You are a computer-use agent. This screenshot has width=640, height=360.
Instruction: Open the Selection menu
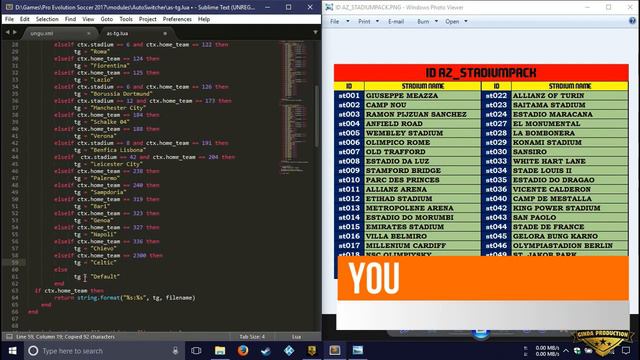click(47, 19)
